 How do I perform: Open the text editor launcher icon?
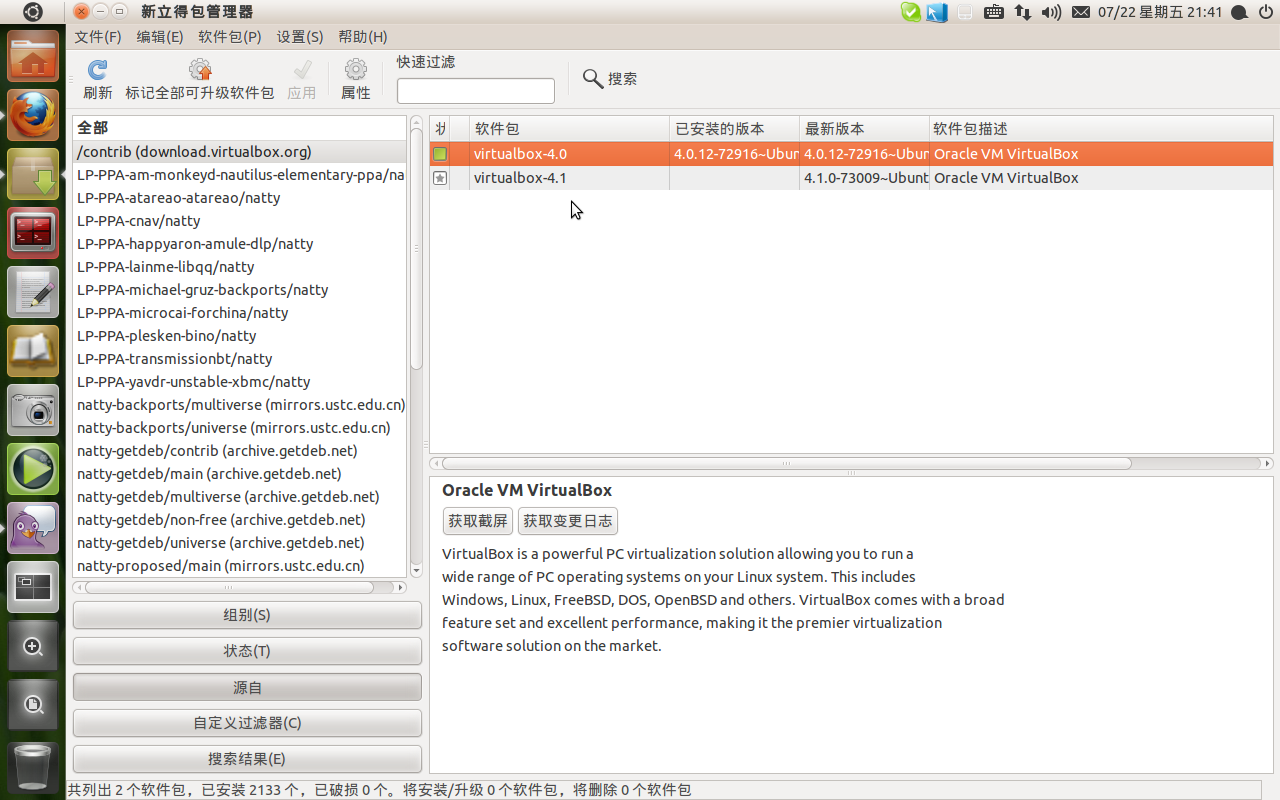tap(33, 292)
